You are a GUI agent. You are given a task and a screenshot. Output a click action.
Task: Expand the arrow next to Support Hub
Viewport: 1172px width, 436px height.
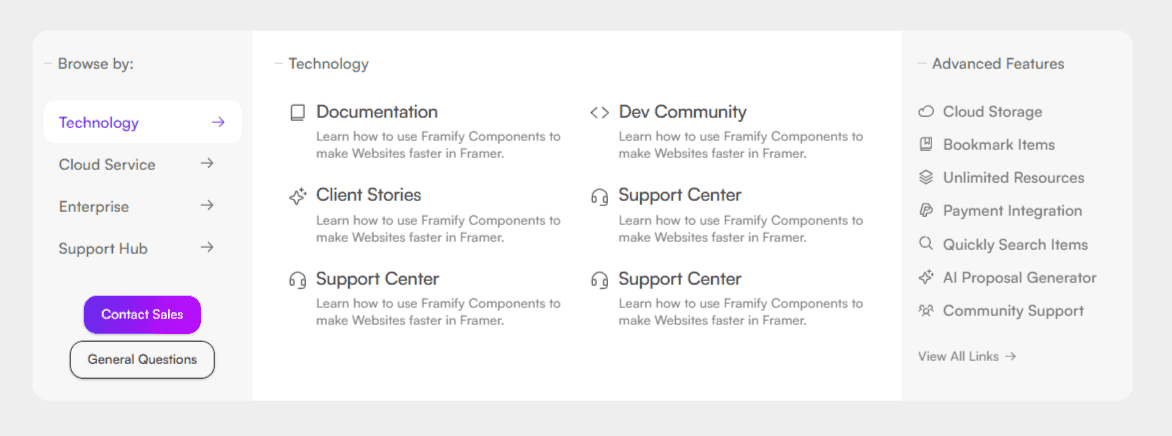(x=207, y=247)
